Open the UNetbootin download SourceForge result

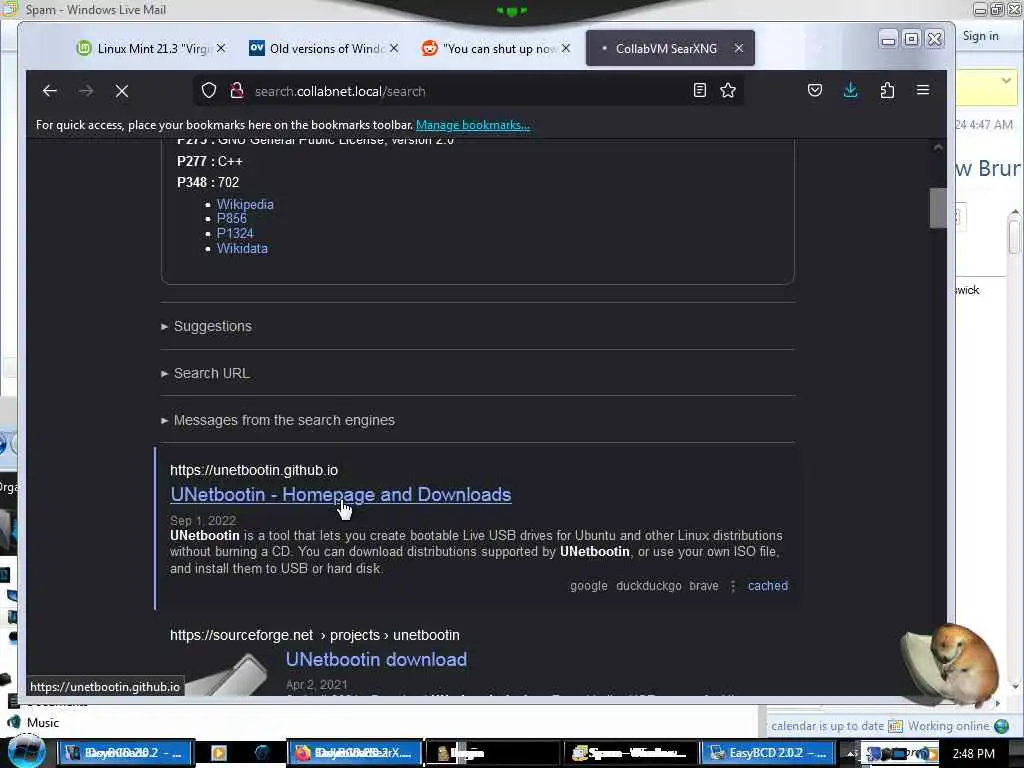pyautogui.click(x=376, y=659)
